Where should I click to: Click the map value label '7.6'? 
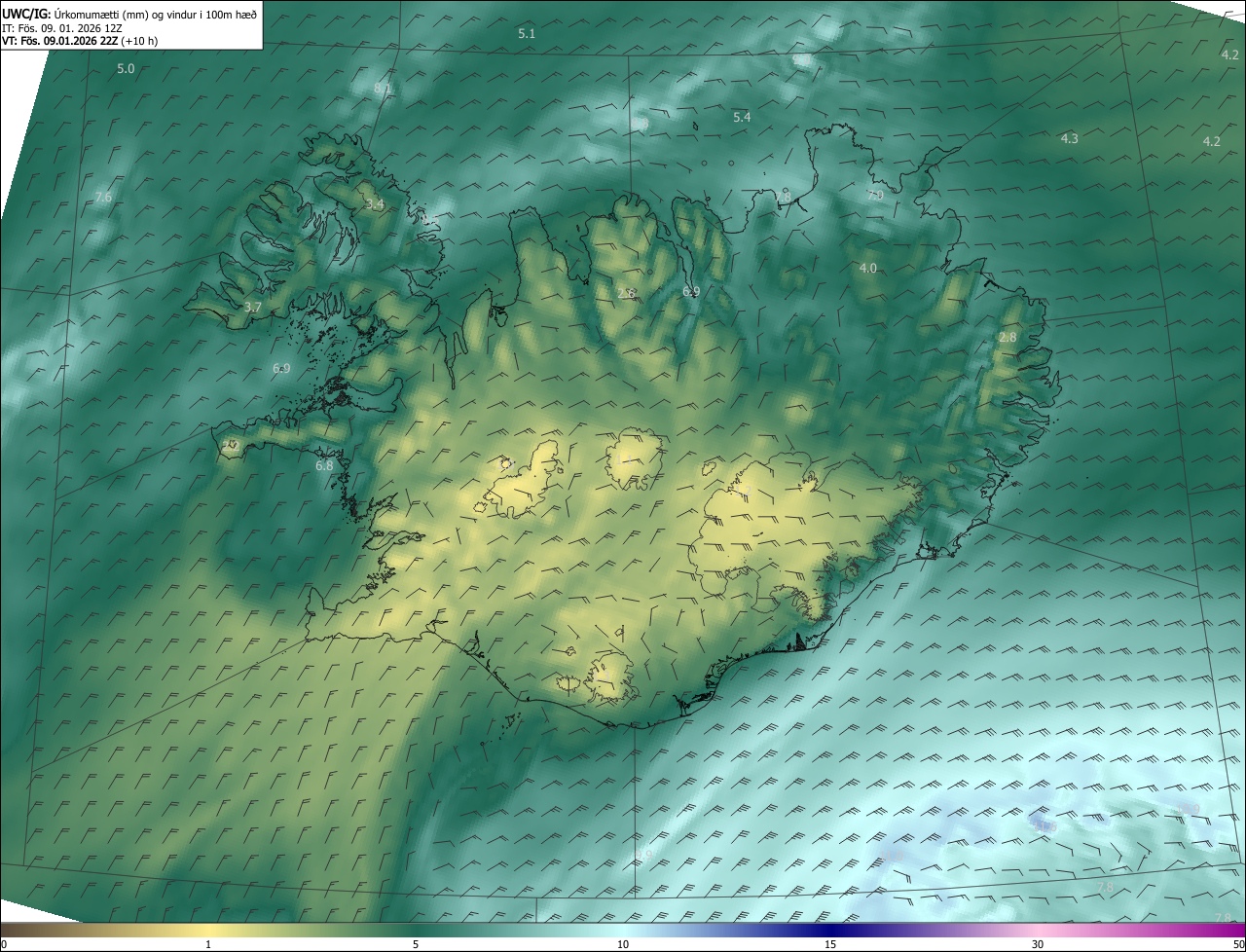(103, 198)
